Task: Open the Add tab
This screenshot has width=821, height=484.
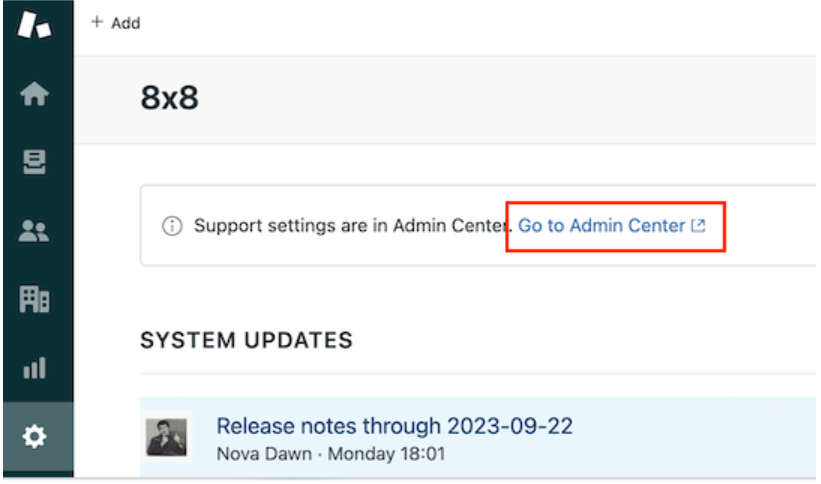Action: coord(125,23)
